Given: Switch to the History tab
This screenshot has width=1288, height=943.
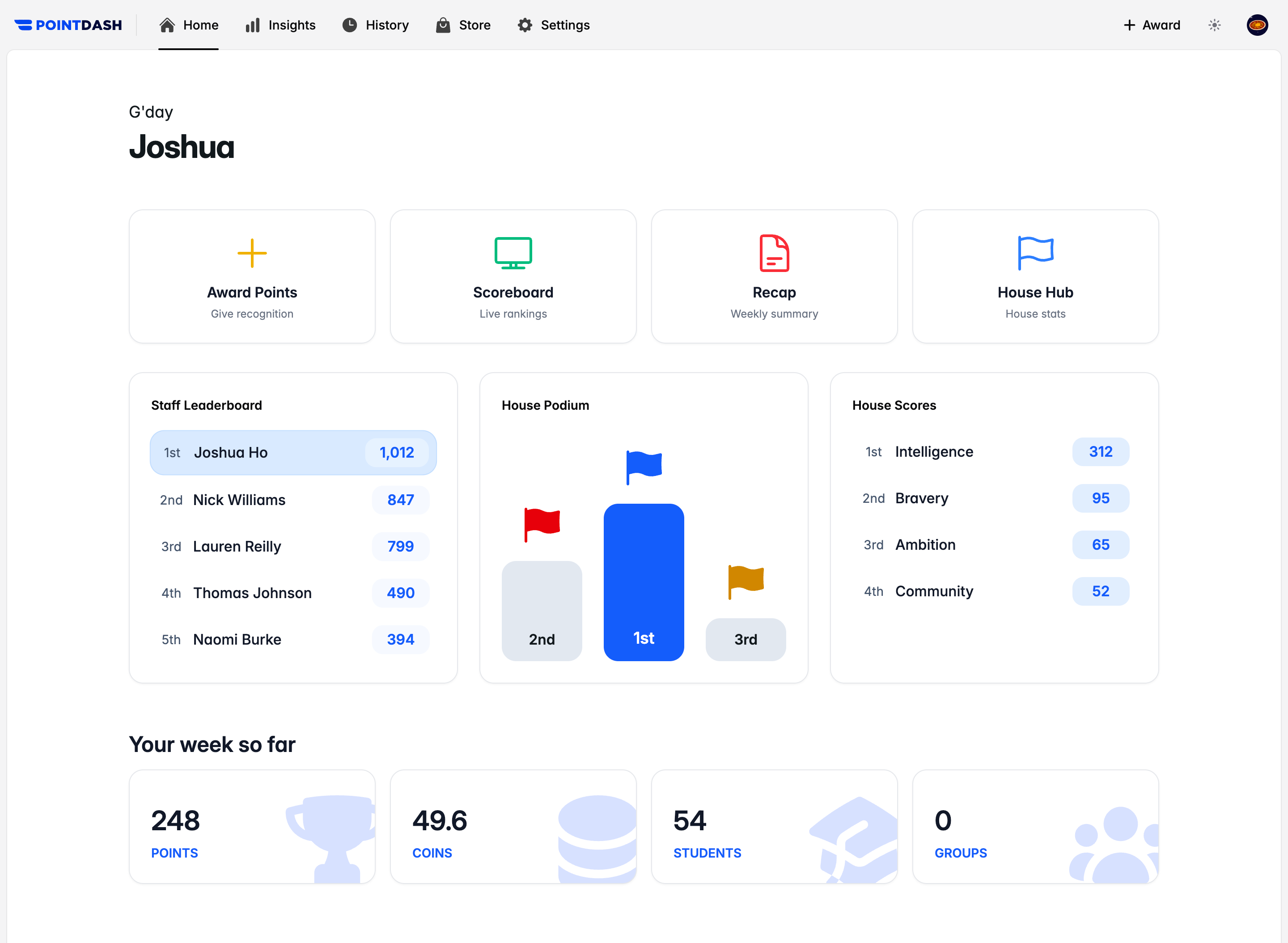Looking at the screenshot, I should tap(376, 25).
